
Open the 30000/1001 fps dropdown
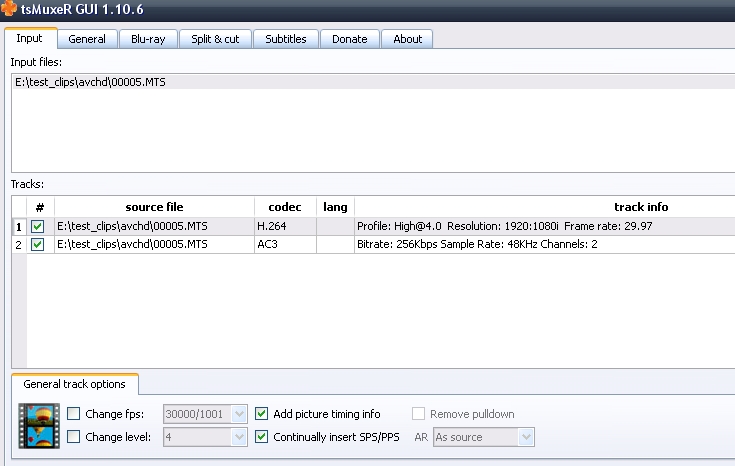[x=205, y=414]
